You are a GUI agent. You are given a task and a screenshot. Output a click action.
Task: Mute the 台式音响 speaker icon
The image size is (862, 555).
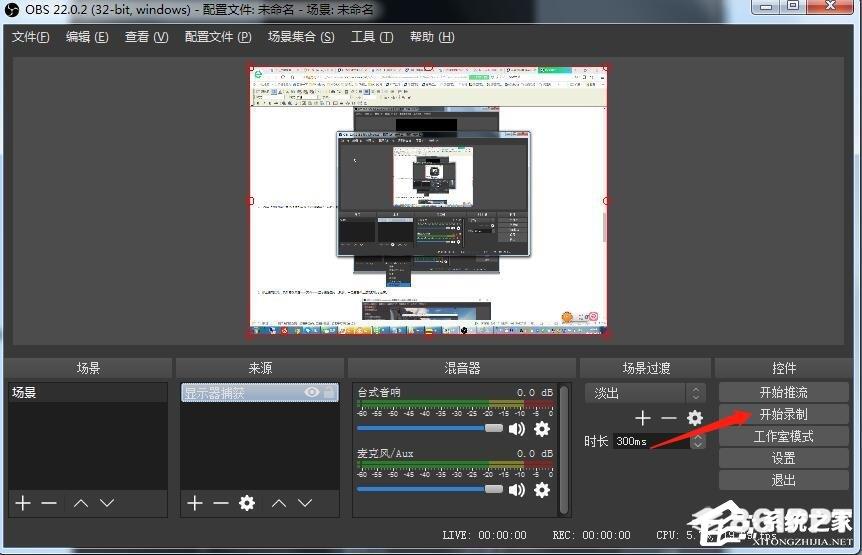pos(517,429)
